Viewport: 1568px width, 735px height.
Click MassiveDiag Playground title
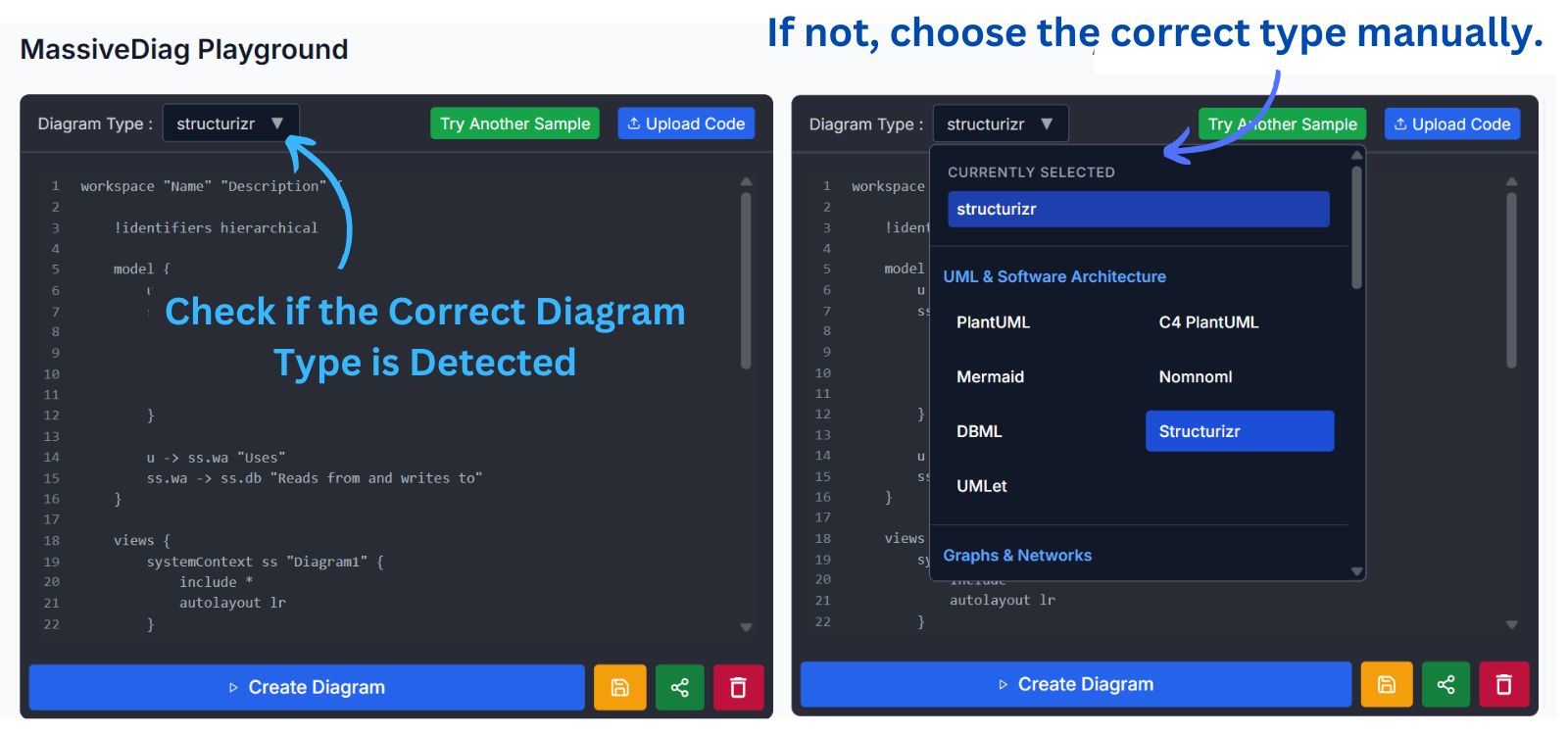tap(184, 49)
